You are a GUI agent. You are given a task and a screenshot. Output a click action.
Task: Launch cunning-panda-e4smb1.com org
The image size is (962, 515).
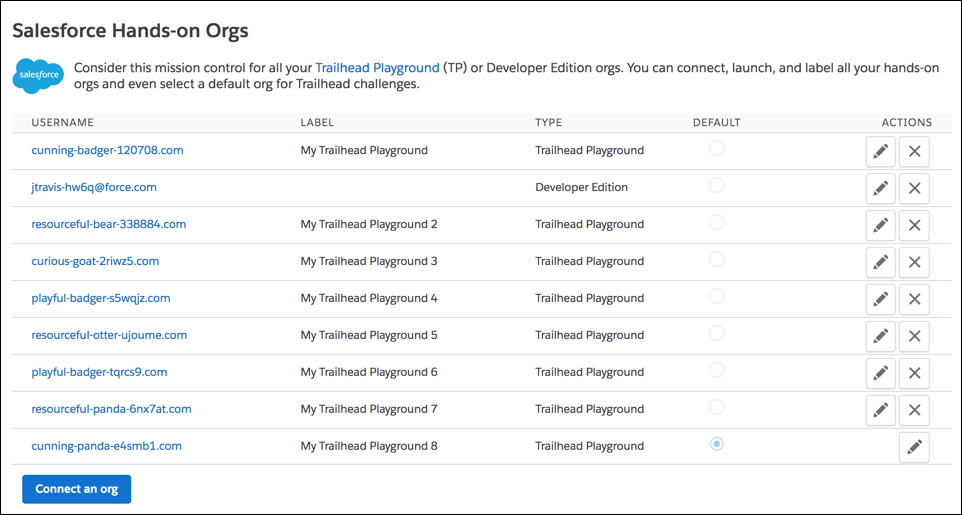(107, 446)
